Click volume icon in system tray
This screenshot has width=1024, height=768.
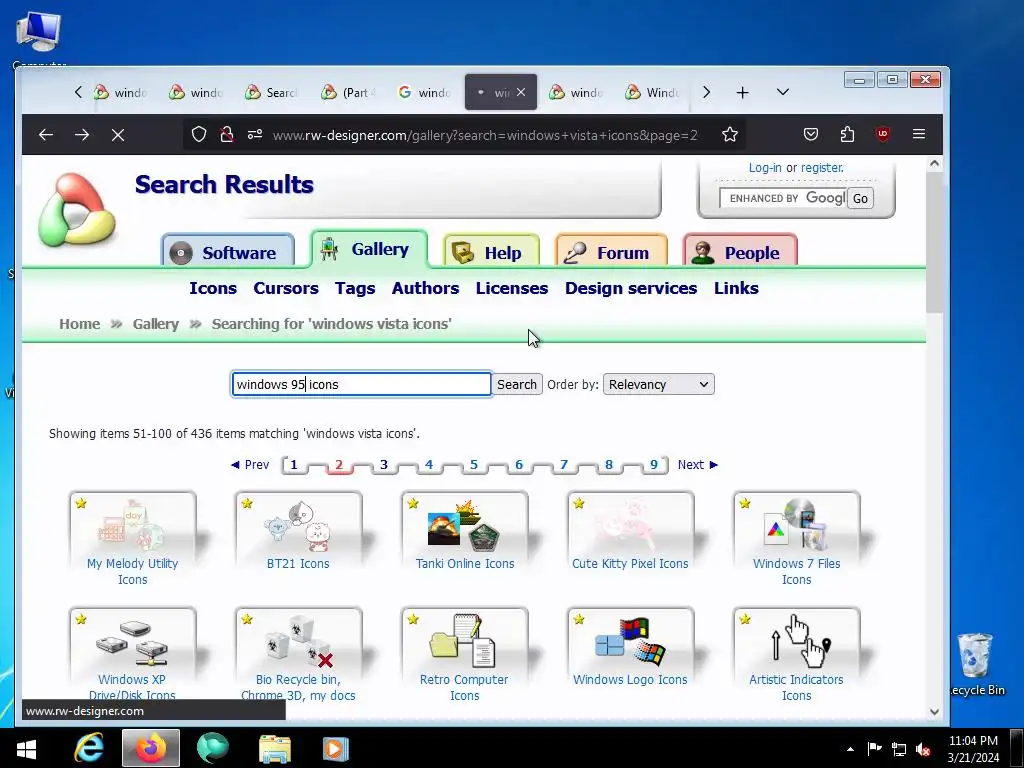tap(923, 749)
